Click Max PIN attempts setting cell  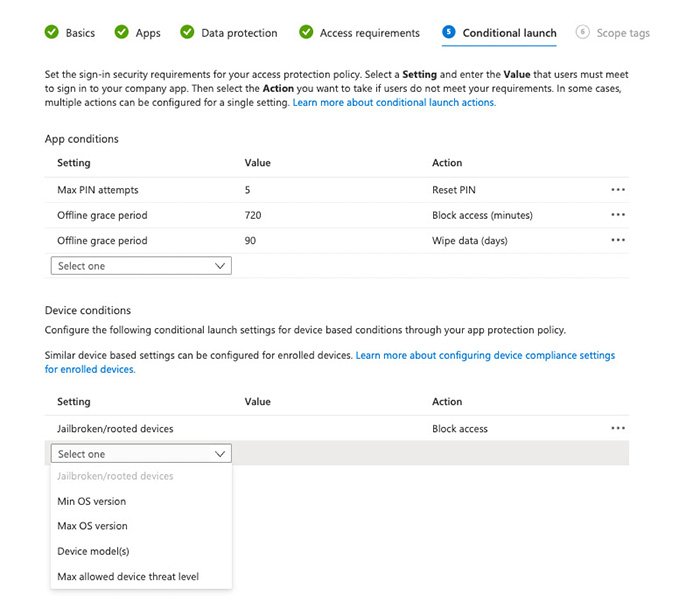click(98, 190)
